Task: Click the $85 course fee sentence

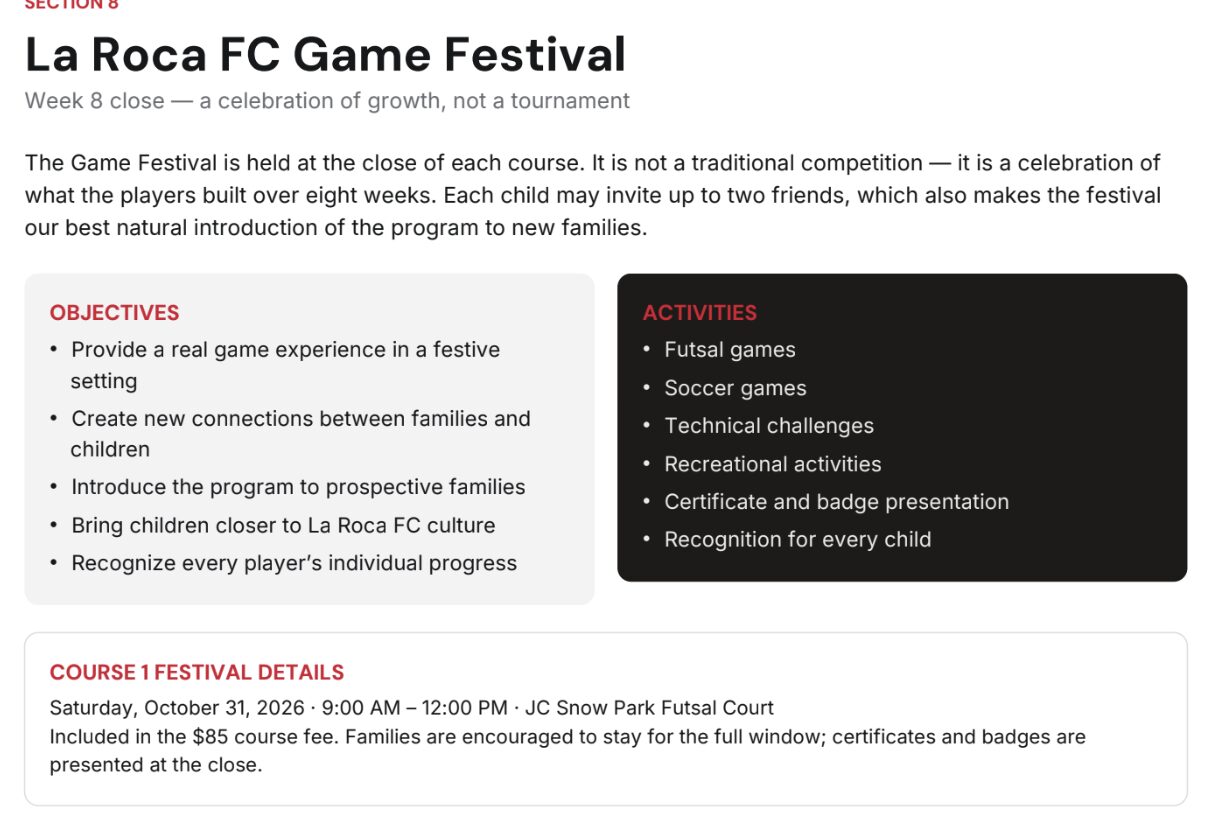Action: click(568, 751)
